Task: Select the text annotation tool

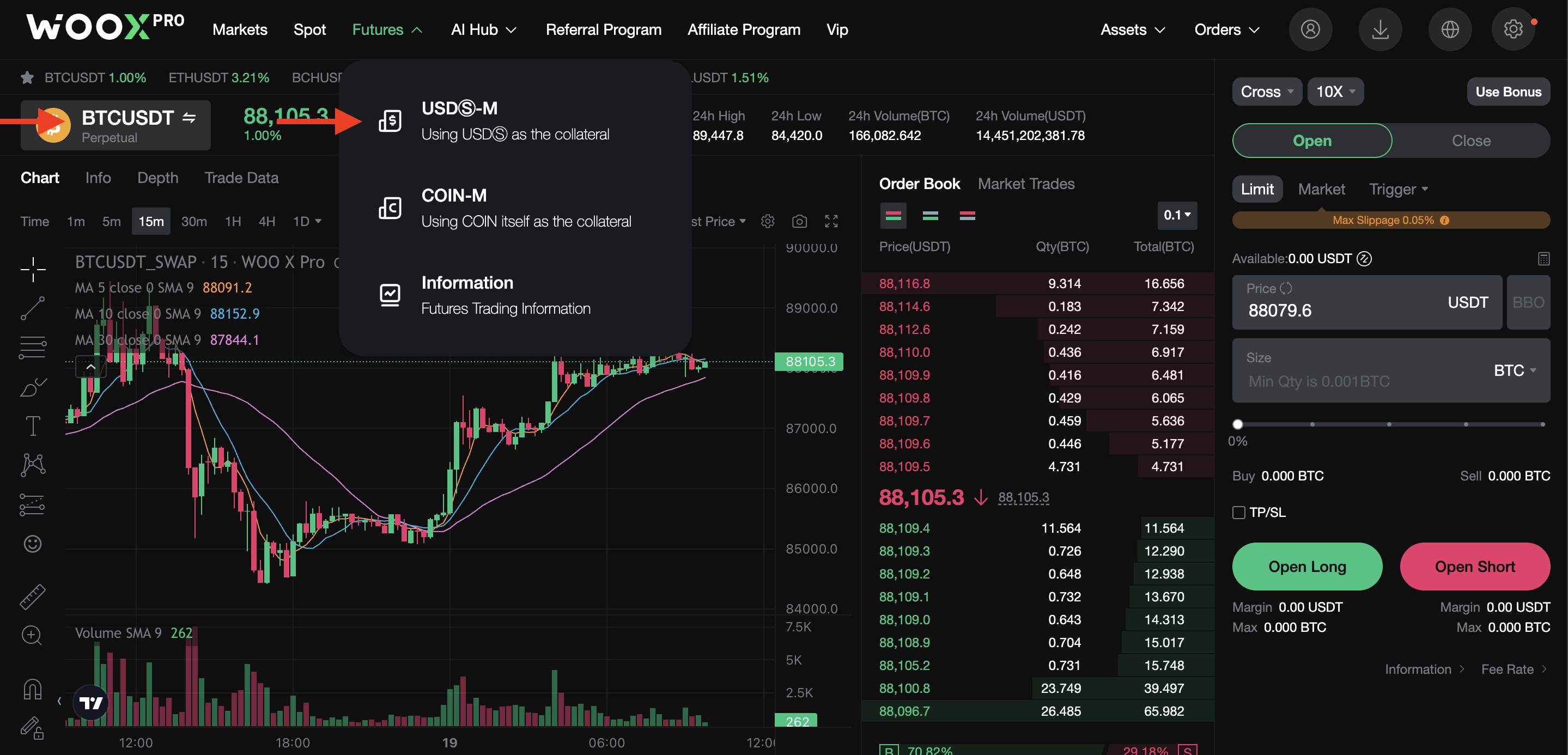Action: (x=33, y=426)
